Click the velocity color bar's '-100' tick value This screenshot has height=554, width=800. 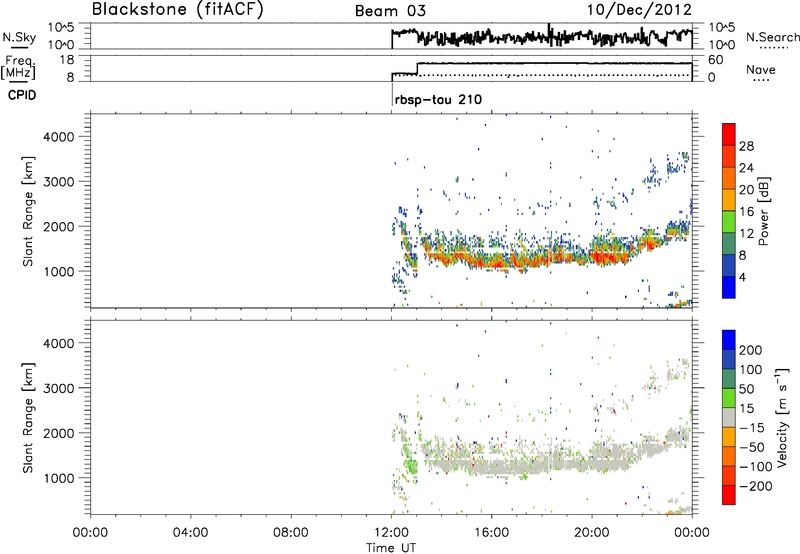point(756,467)
